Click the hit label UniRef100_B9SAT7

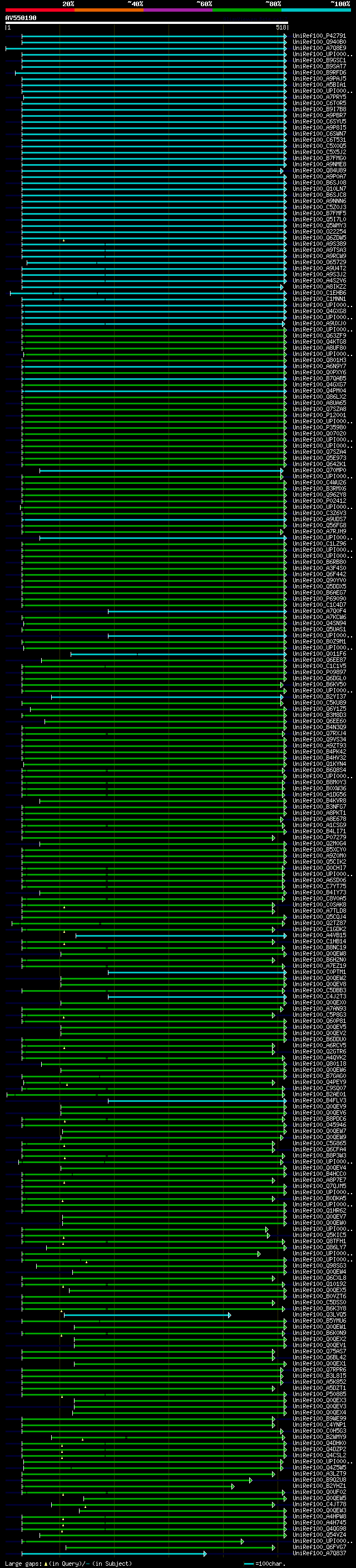coord(319,66)
